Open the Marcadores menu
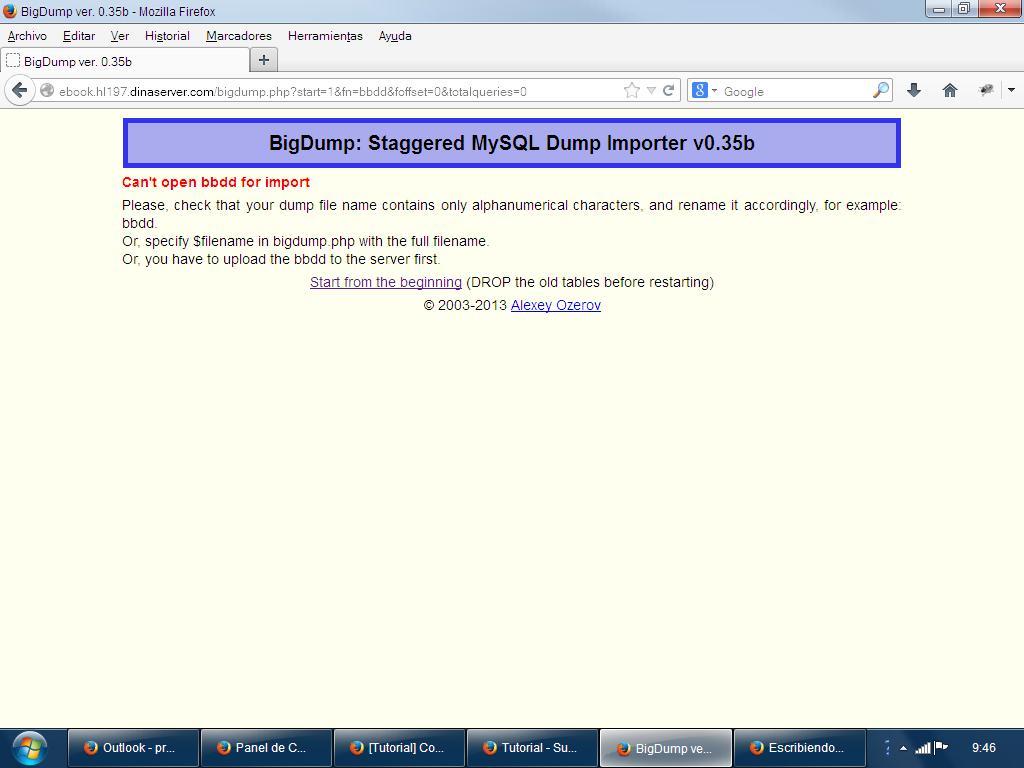This screenshot has width=1024, height=768. [238, 36]
